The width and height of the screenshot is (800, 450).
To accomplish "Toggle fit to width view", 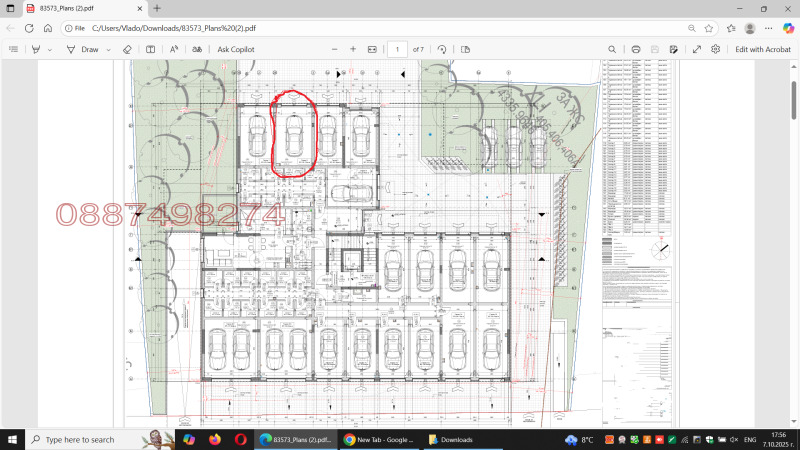I will point(372,49).
